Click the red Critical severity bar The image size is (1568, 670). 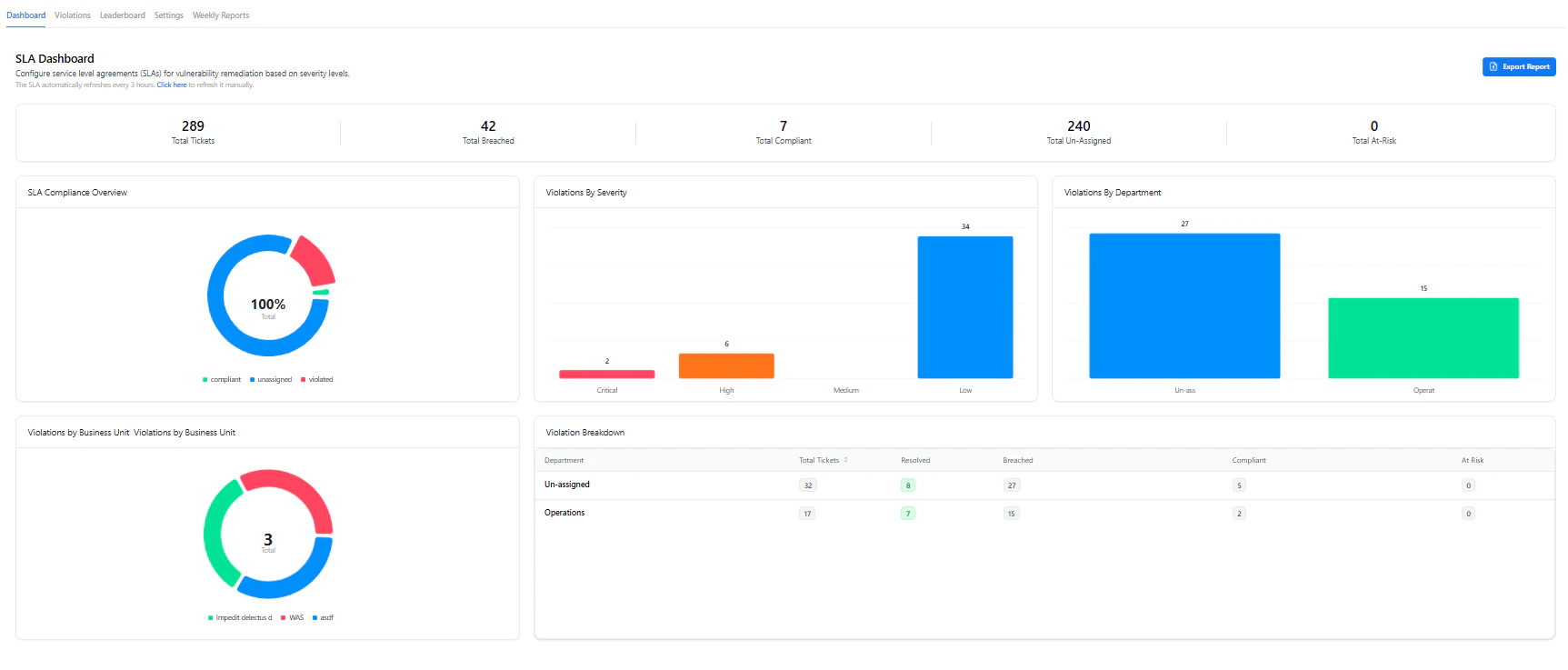click(606, 374)
